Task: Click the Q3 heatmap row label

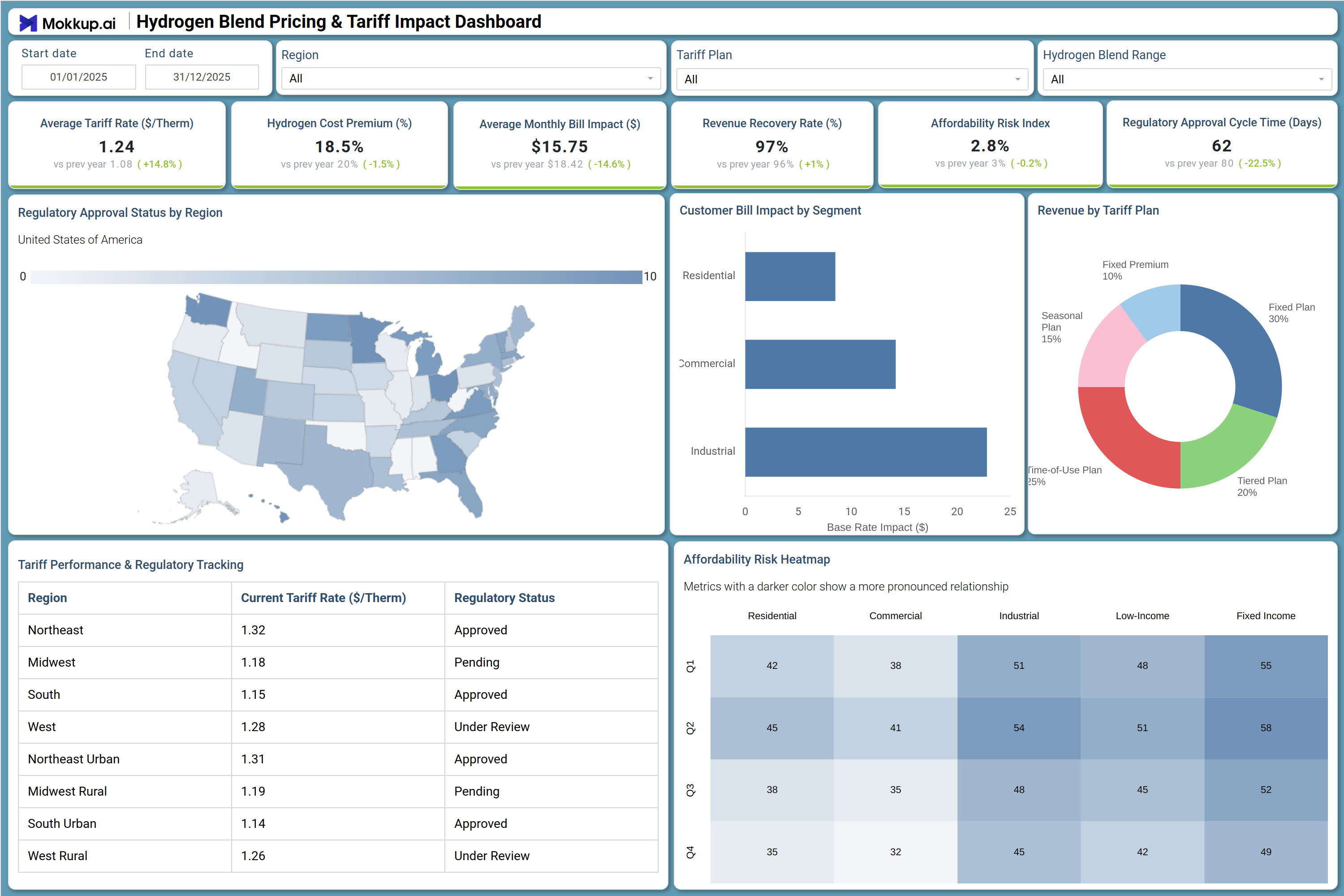Action: pos(690,790)
